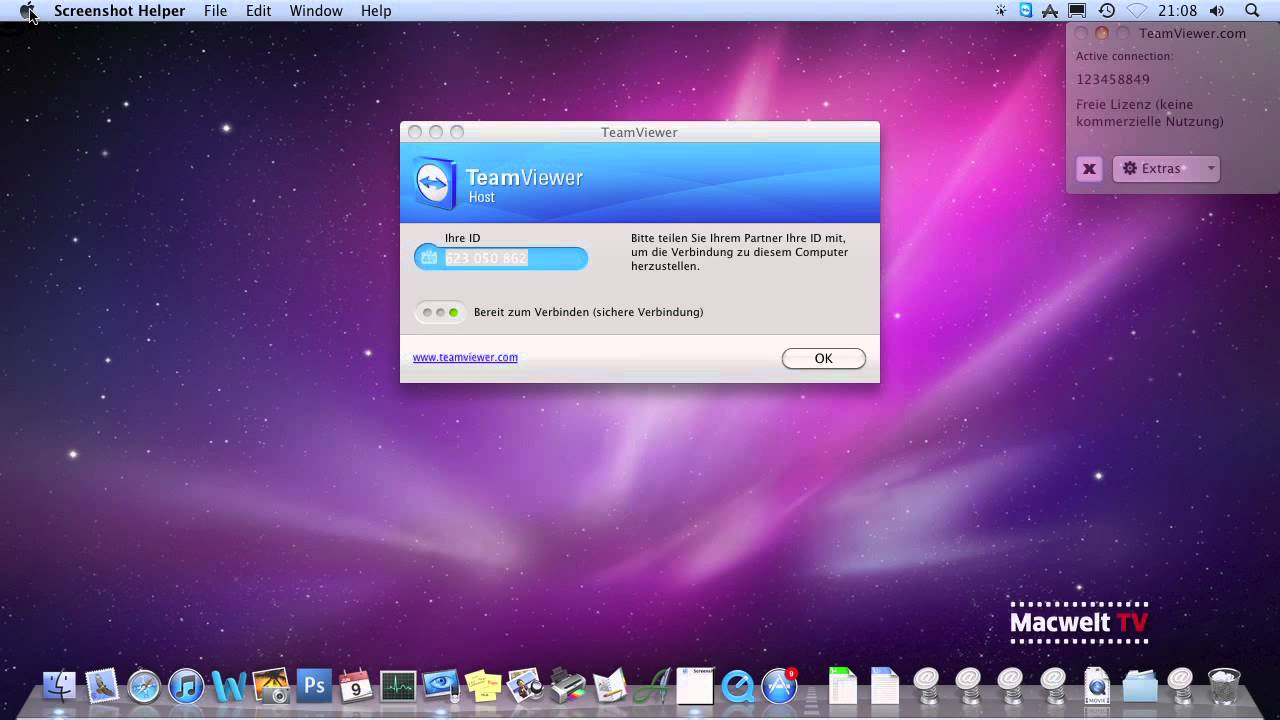Open the Time Machine menu bar icon

pyautogui.click(x=1106, y=10)
